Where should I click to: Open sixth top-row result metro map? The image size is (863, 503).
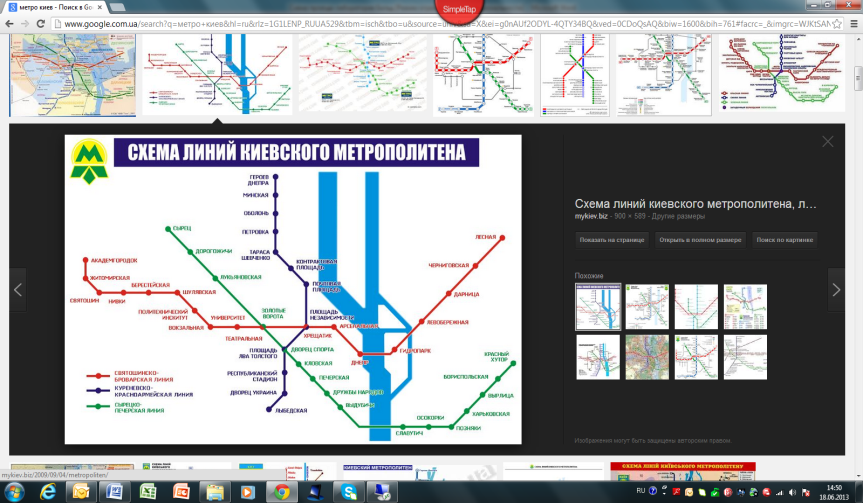coord(664,75)
